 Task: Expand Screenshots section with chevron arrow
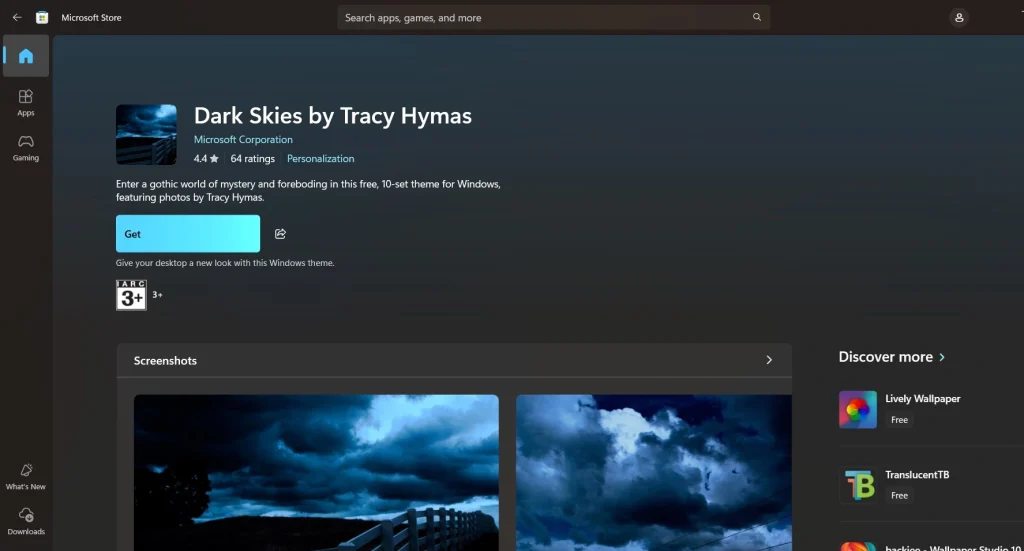(769, 360)
